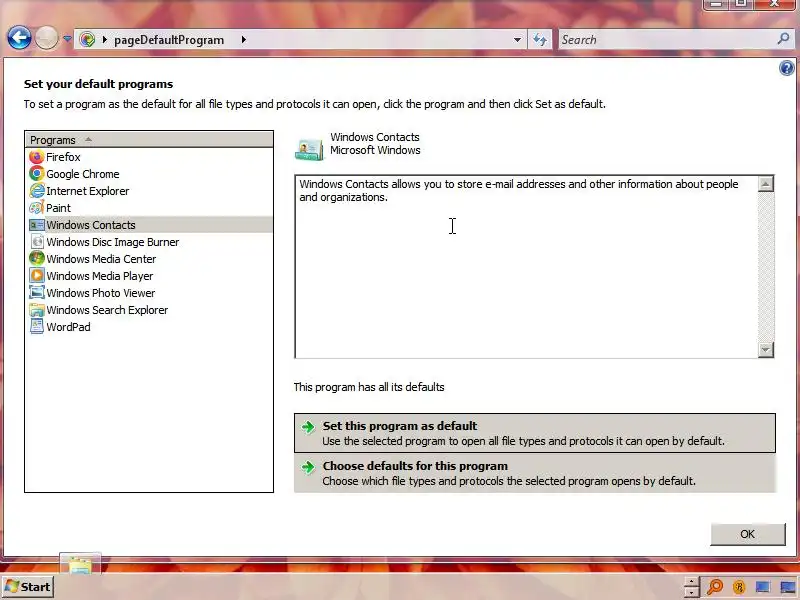This screenshot has width=800, height=600.
Task: Click the Windows Media Center icon
Action: tap(37, 259)
